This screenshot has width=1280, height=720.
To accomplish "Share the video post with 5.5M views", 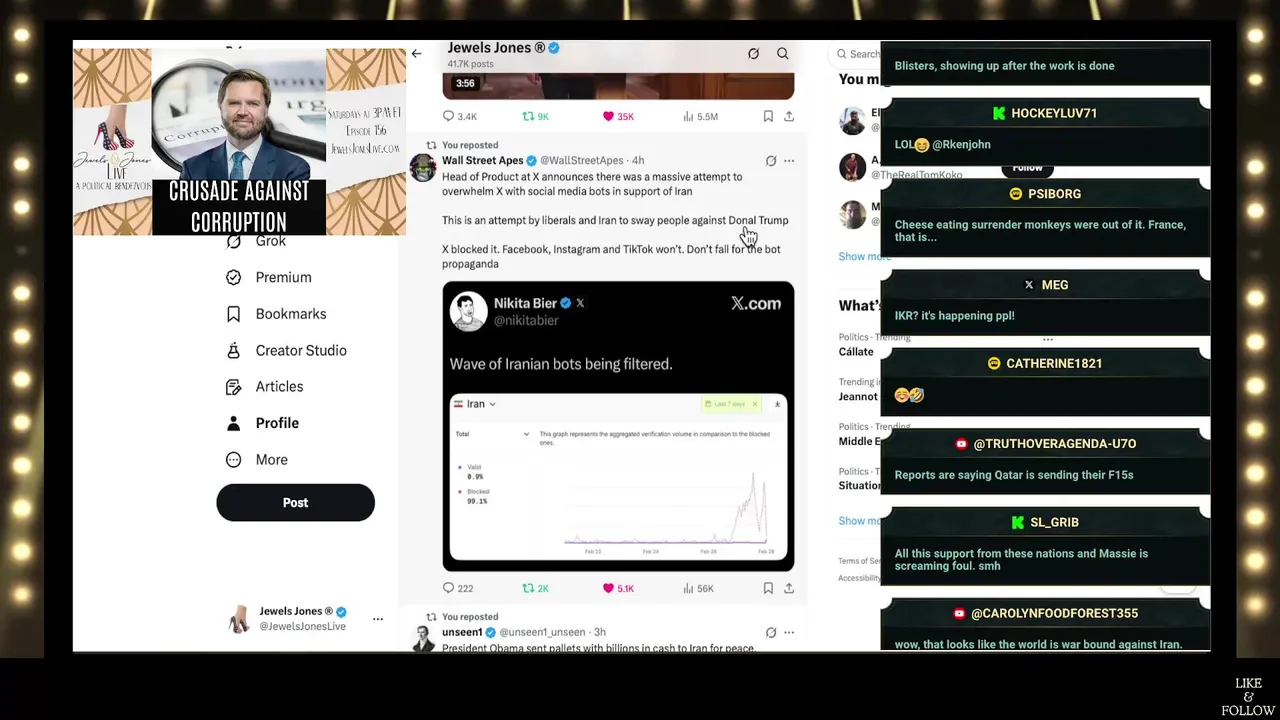I will [x=789, y=116].
